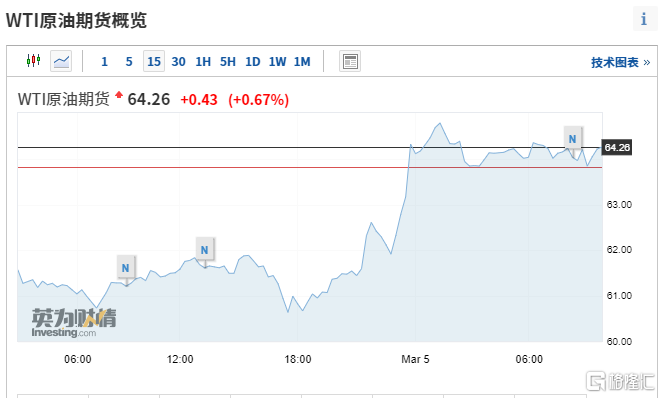Click the 64.26 current price label on axis
This screenshot has width=661, height=398.
coord(617,148)
